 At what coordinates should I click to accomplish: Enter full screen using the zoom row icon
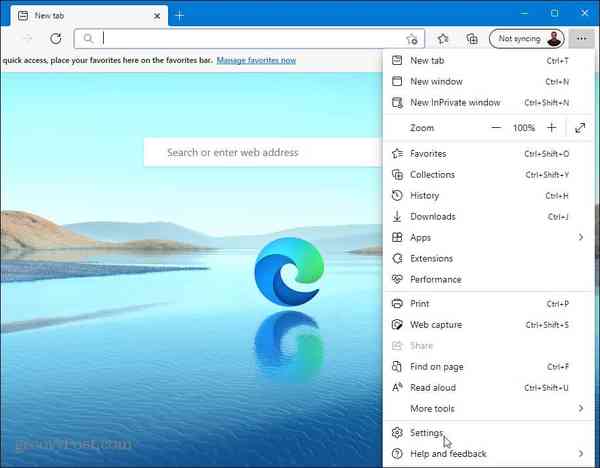coord(580,128)
